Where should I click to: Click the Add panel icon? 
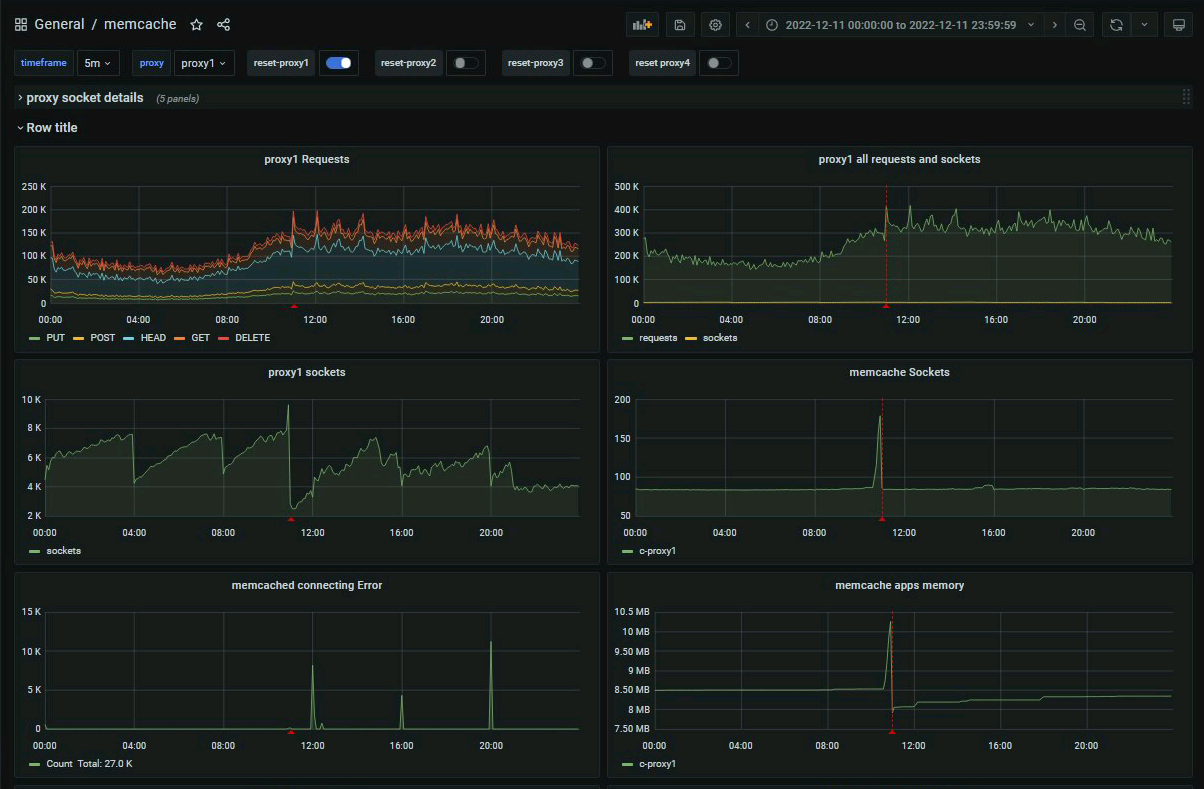coord(642,25)
